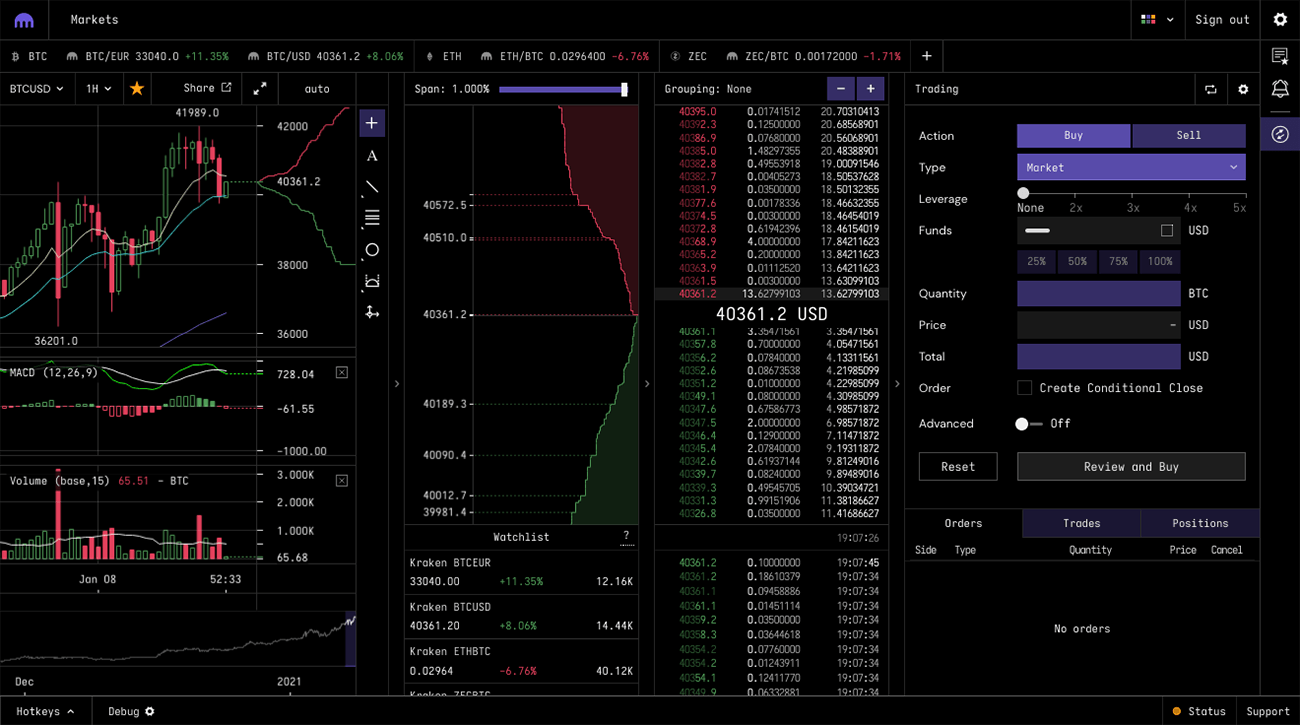Click Sign out

point(1222,20)
